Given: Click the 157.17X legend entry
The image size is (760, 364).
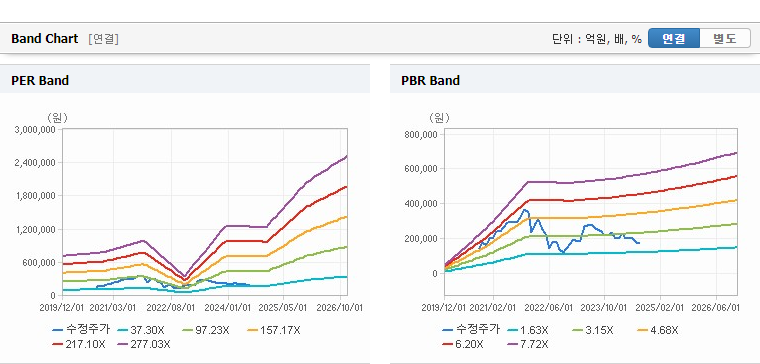Looking at the screenshot, I should pos(273,331).
